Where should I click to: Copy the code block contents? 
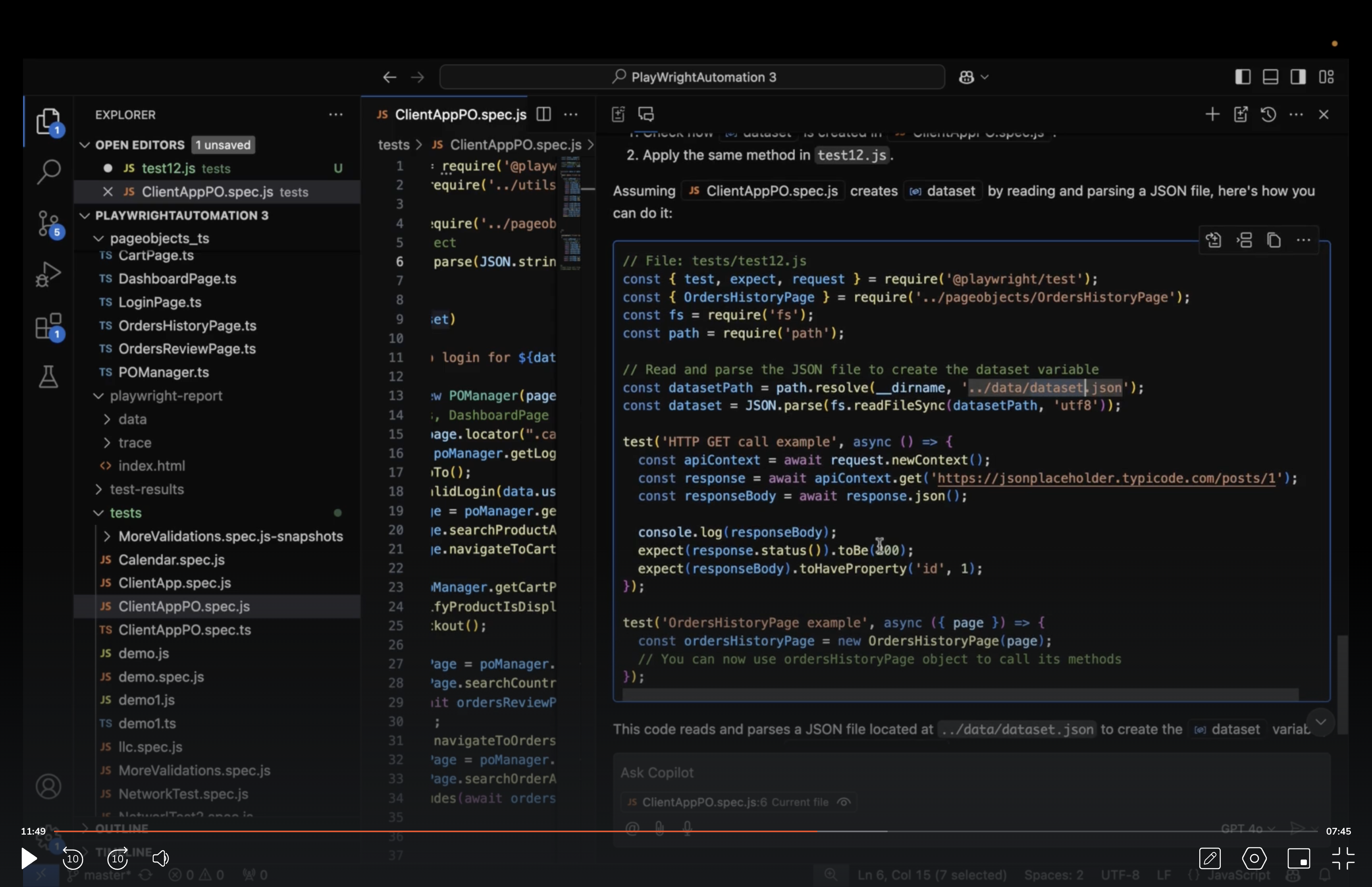click(x=1274, y=240)
